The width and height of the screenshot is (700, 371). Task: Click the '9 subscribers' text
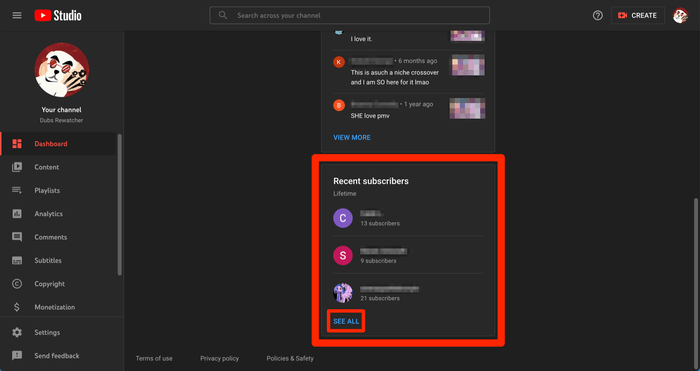coord(378,261)
